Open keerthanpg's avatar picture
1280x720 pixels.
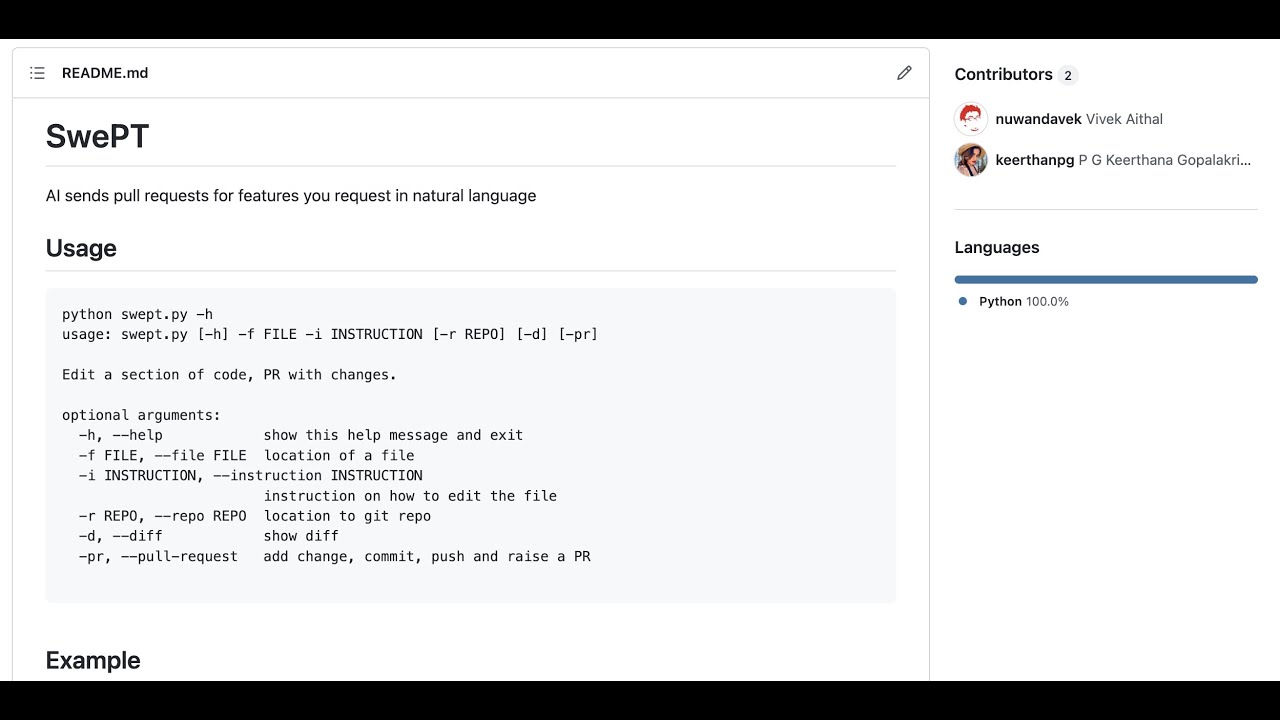click(x=971, y=160)
